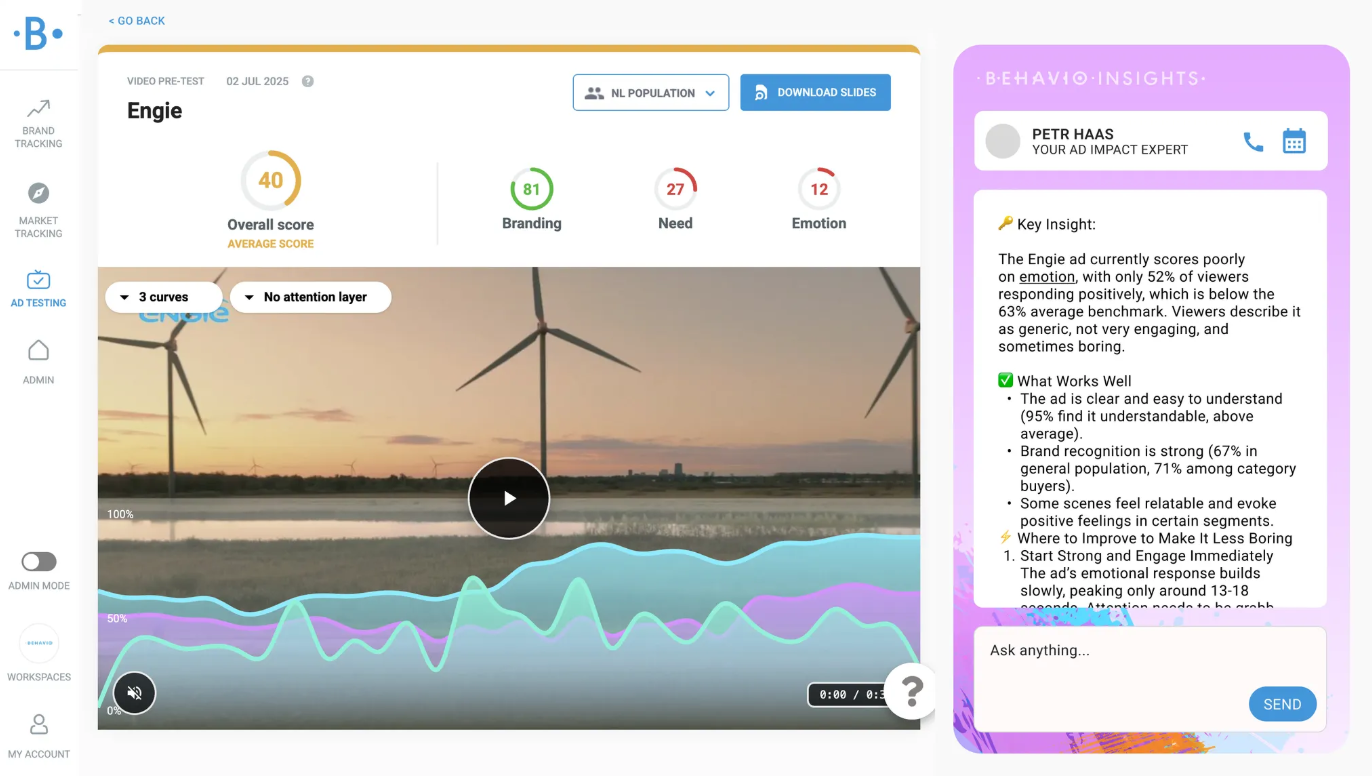The image size is (1372, 776).
Task: Unmute the video with the speaker icon
Action: click(135, 692)
